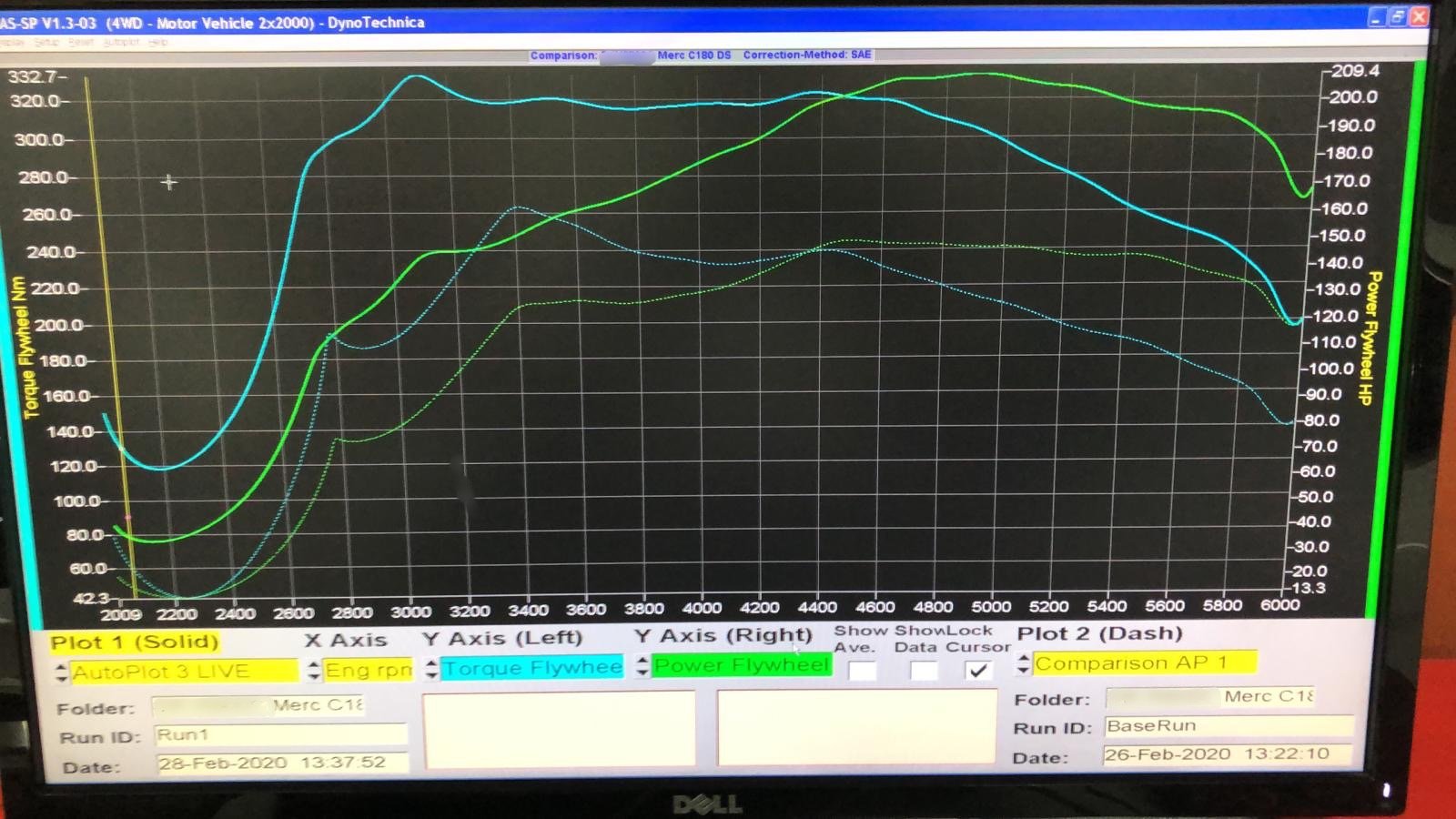The image size is (1456, 819).
Task: Click the Power Flywheel HP axis title
Action: [x=1370, y=338]
